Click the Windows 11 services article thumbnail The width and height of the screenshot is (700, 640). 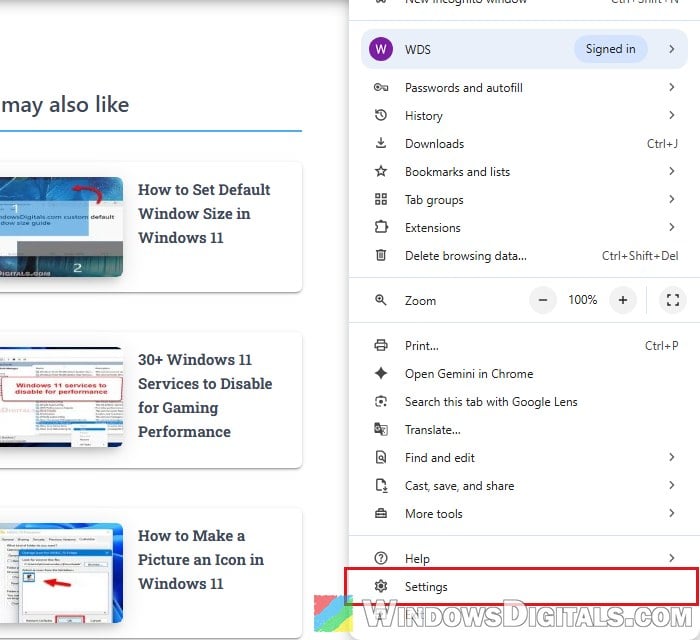point(61,397)
